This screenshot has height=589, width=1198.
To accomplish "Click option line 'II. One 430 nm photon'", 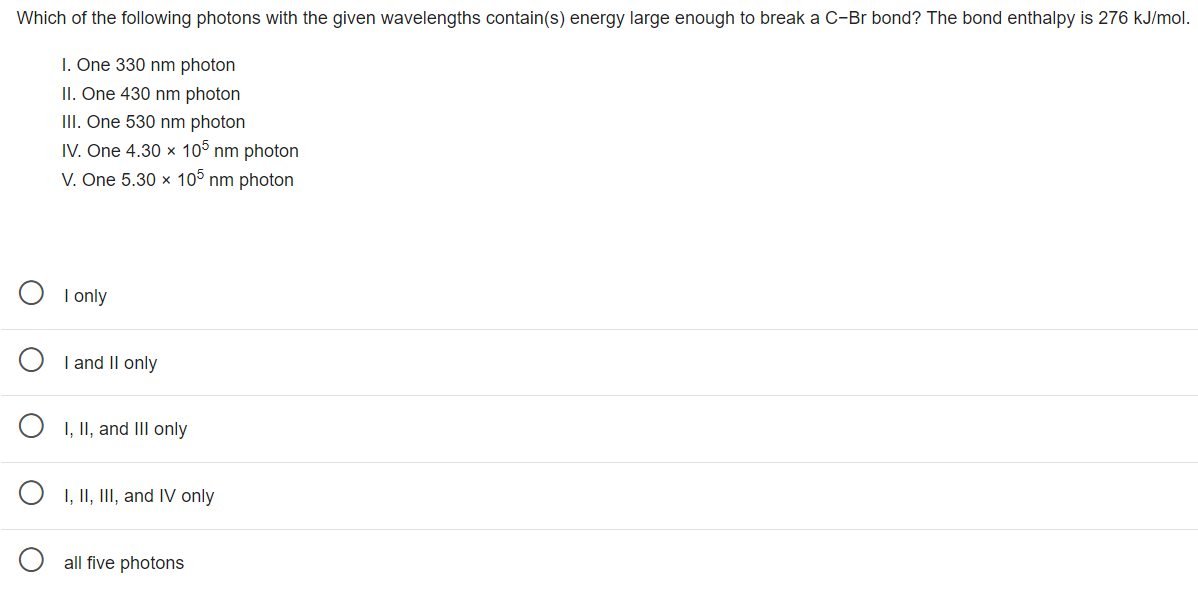I will pos(151,93).
